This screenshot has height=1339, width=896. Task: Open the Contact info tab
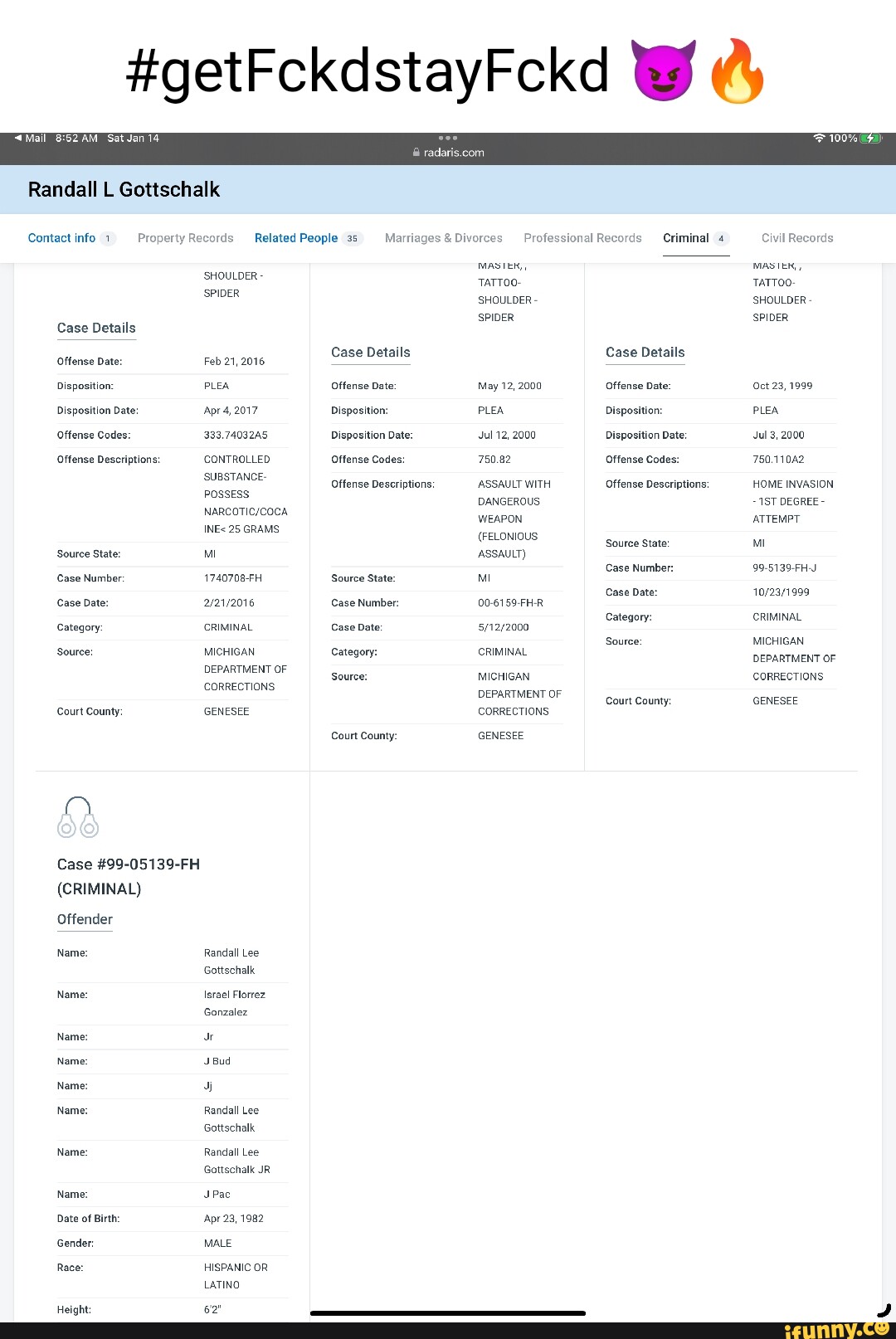tap(61, 238)
